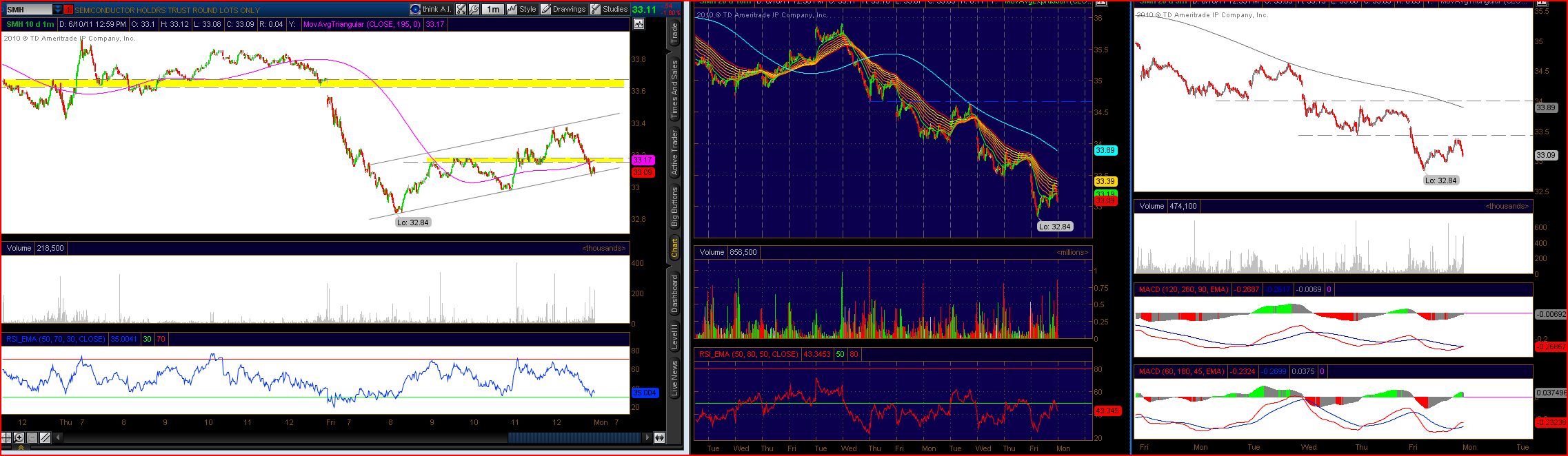Click the scroll right arrow of the chart scrollbar
The height and width of the screenshot is (456, 1568).
647,437
